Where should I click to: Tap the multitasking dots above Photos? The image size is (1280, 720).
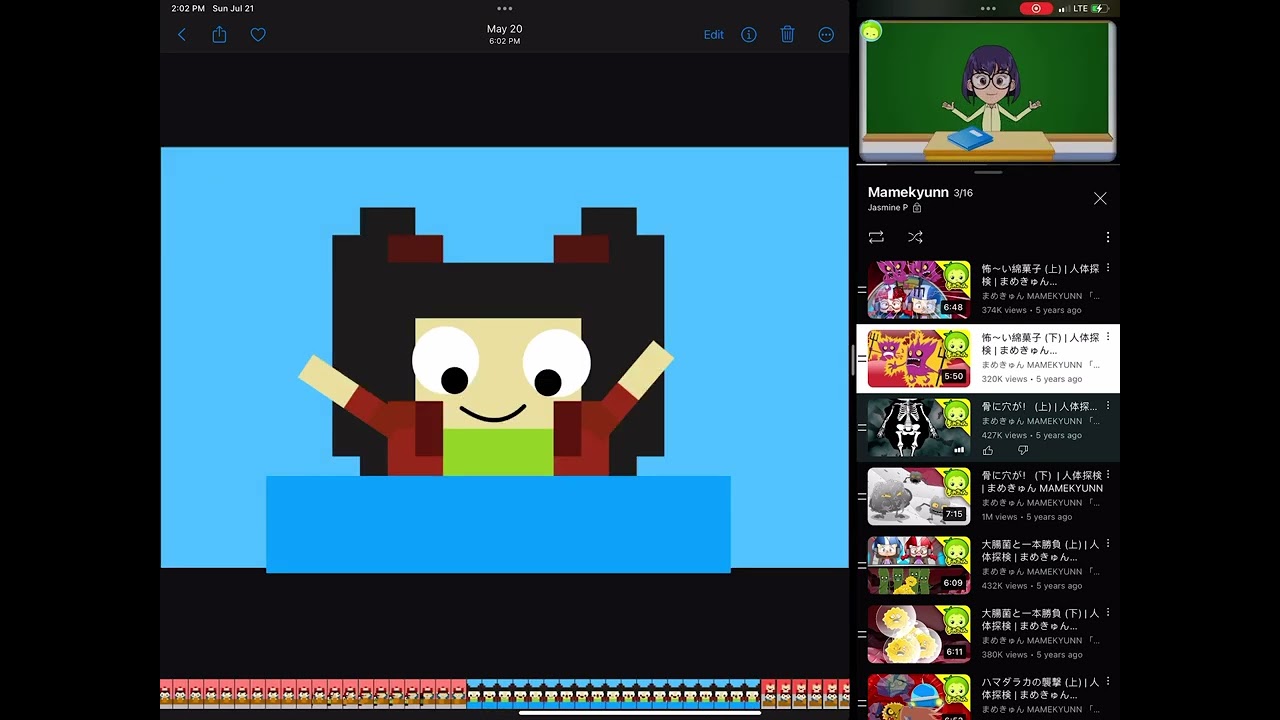pyautogui.click(x=504, y=8)
